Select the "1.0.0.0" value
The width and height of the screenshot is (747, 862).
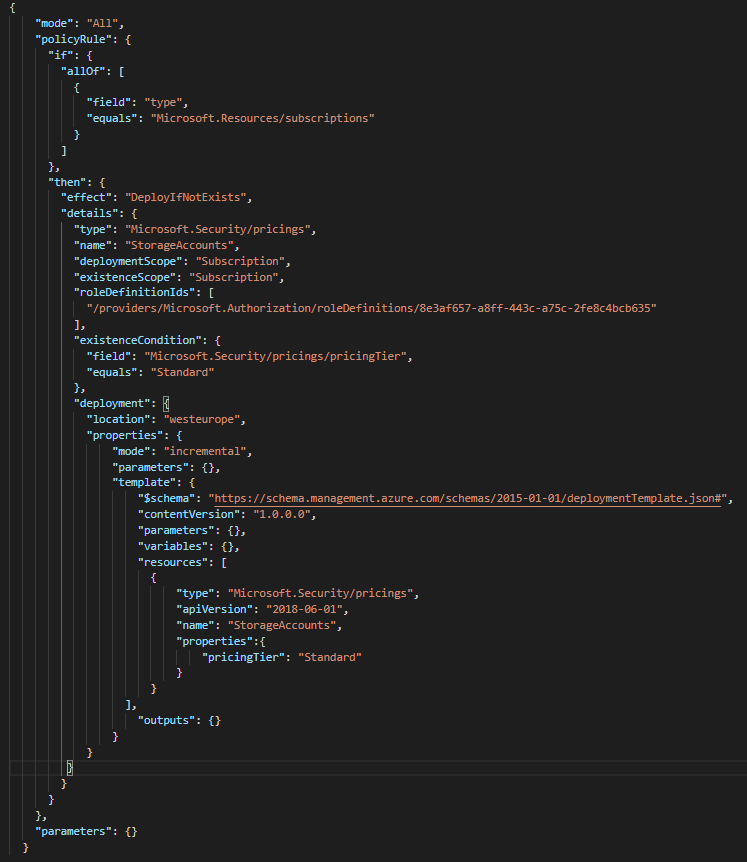tap(281, 515)
